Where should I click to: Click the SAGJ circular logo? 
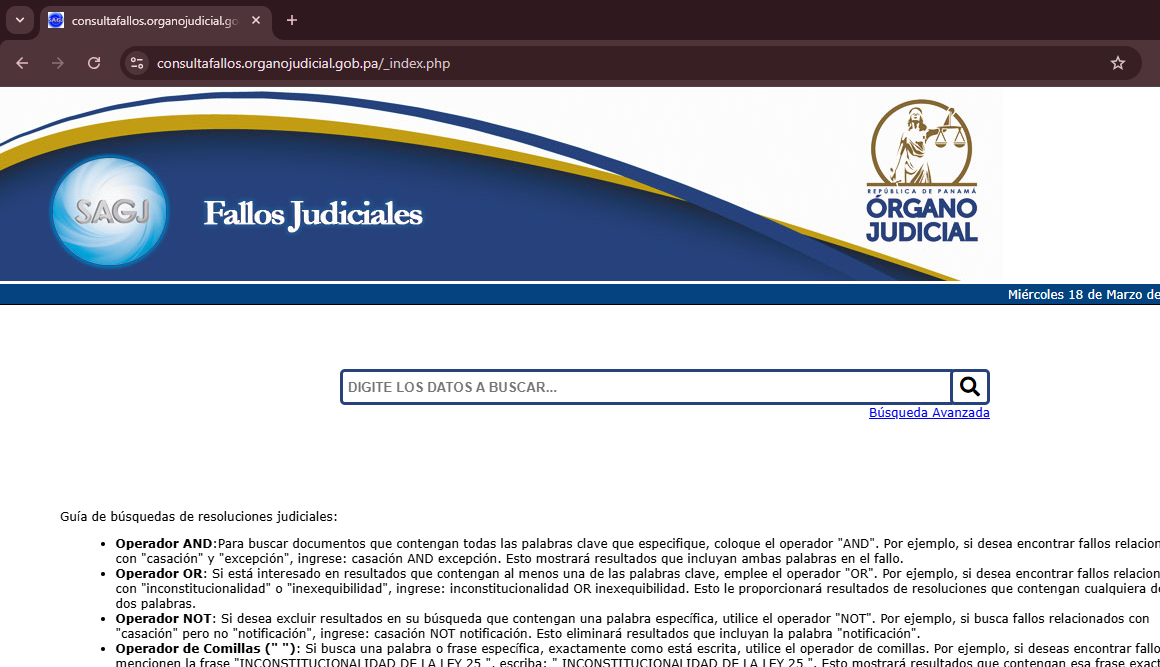(x=109, y=212)
